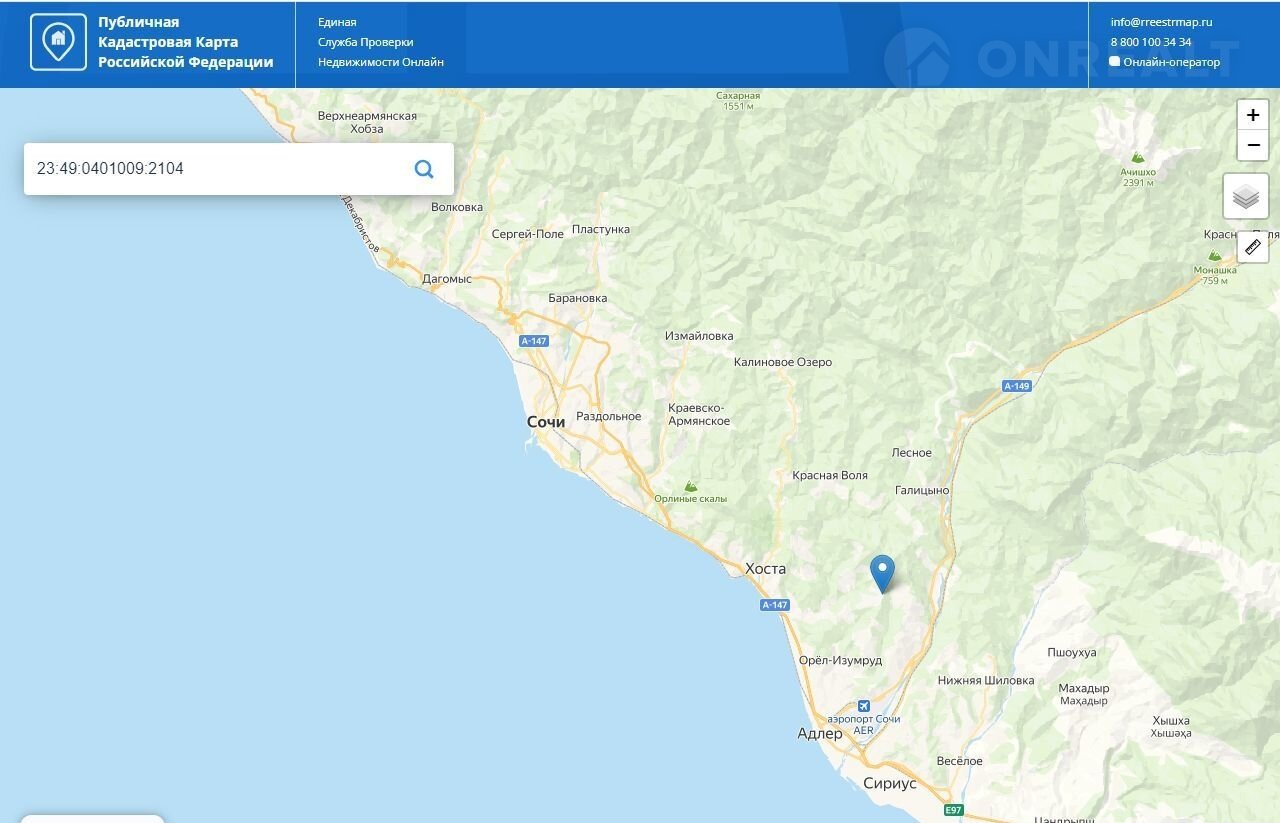Click the Хоста label on the map
This screenshot has width=1280, height=823.
765,569
